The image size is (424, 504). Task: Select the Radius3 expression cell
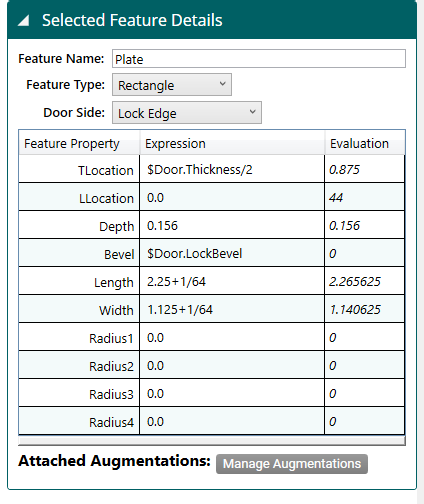(232, 393)
